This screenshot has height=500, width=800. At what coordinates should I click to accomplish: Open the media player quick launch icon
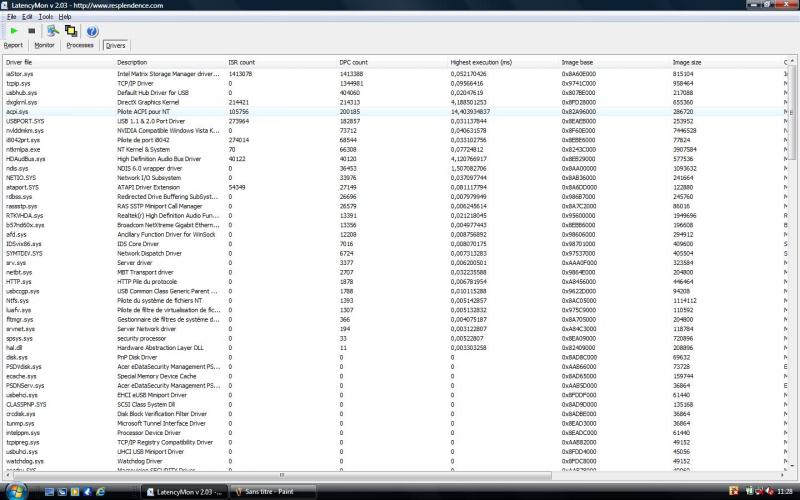coord(75,492)
